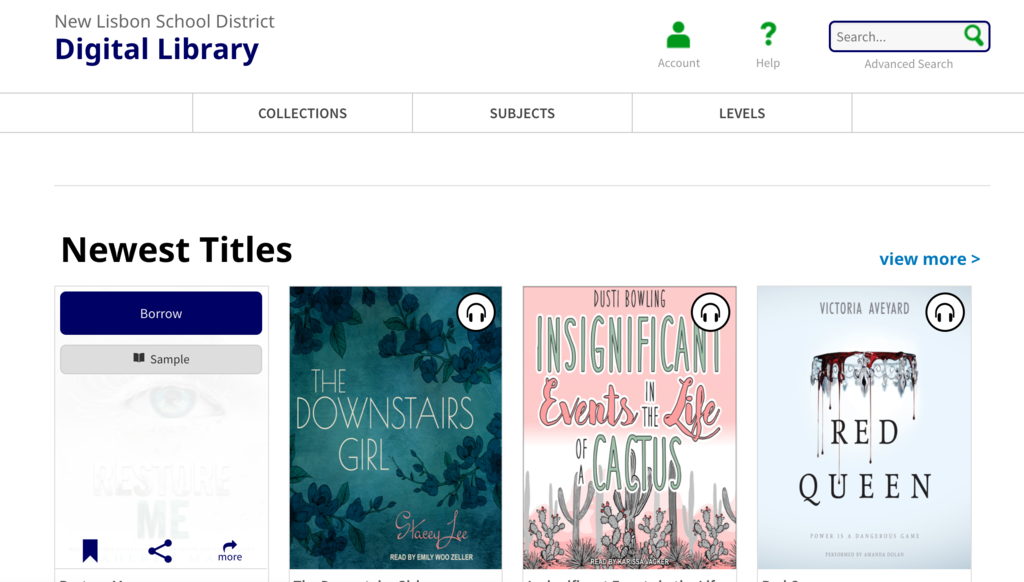
Task: Borrow the Restore Me book
Action: (x=161, y=313)
